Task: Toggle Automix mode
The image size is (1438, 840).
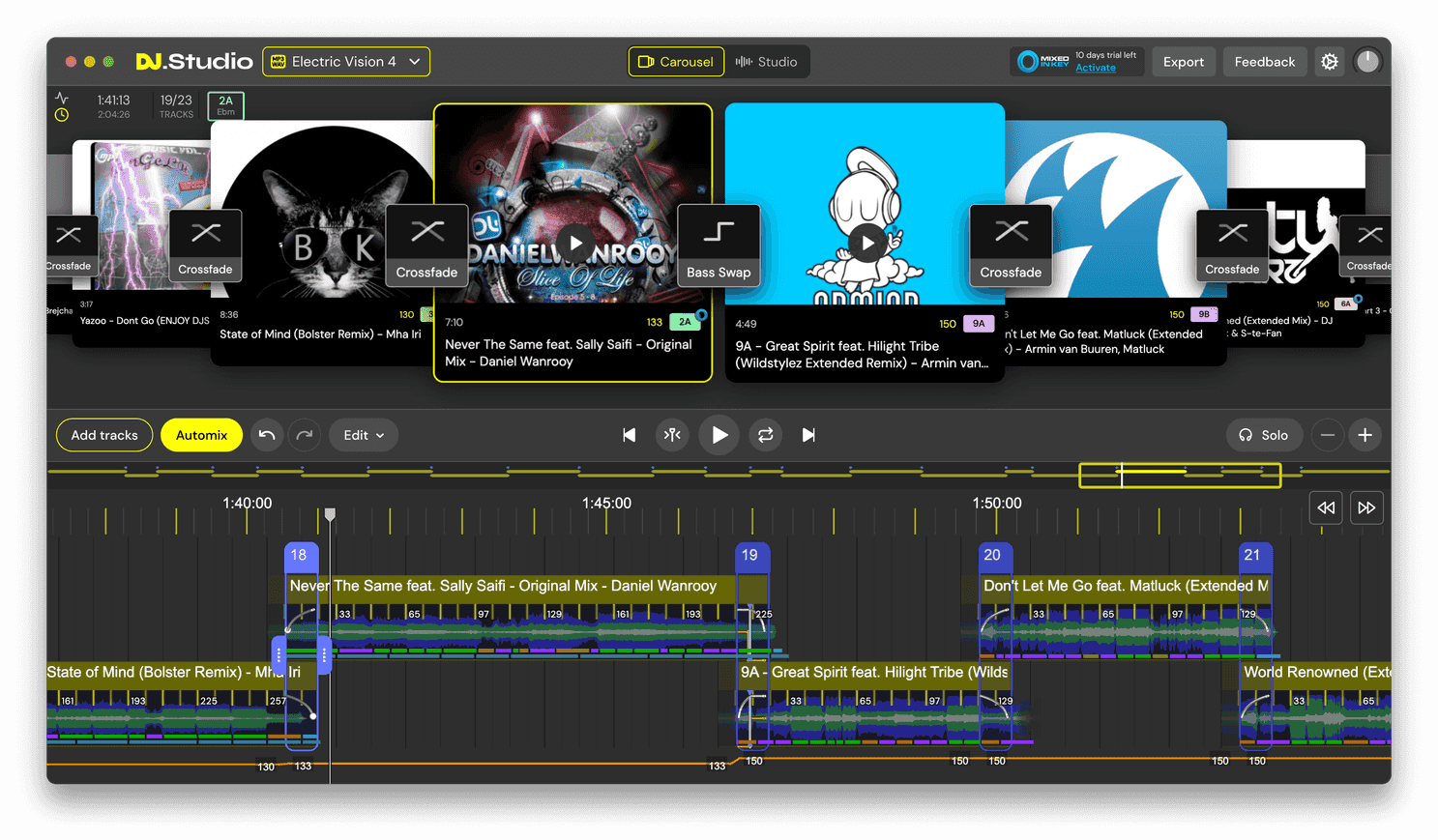Action: [201, 435]
